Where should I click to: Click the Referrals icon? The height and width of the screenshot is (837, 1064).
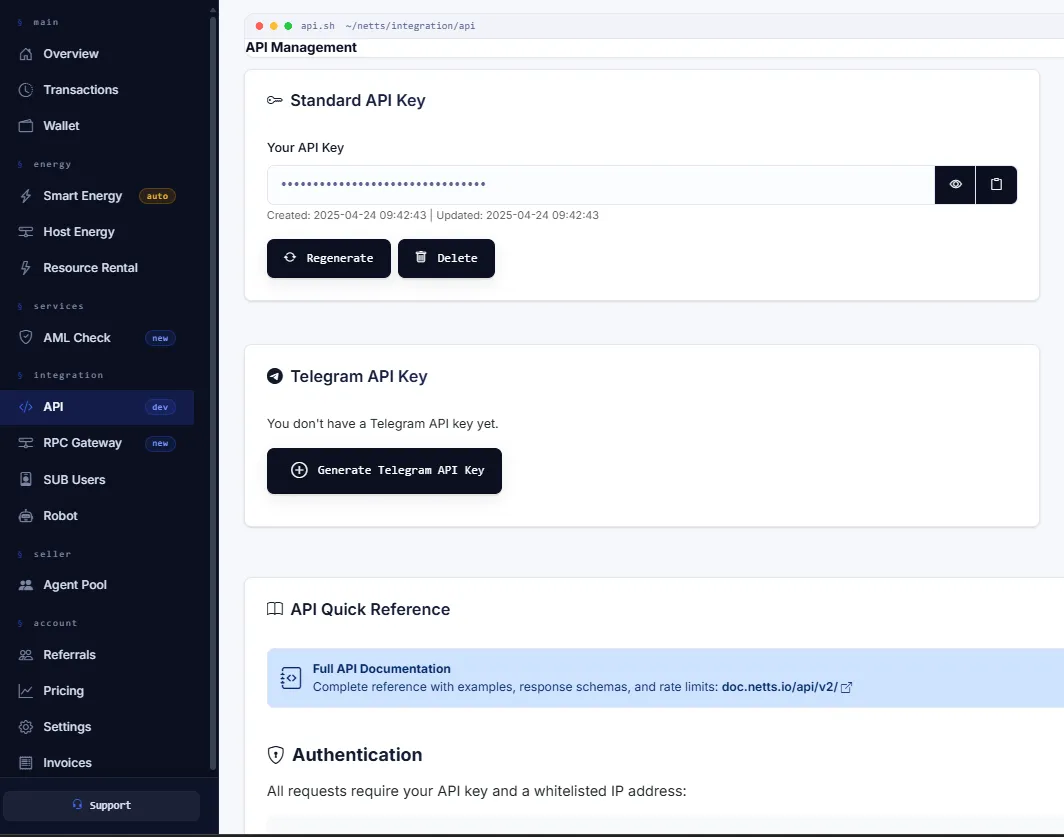26,655
